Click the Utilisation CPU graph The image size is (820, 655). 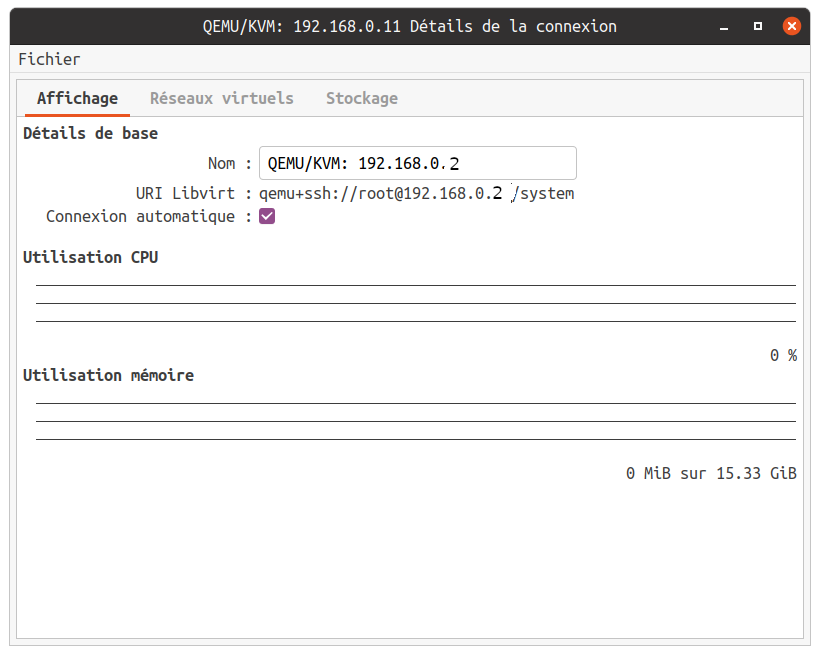coord(415,303)
